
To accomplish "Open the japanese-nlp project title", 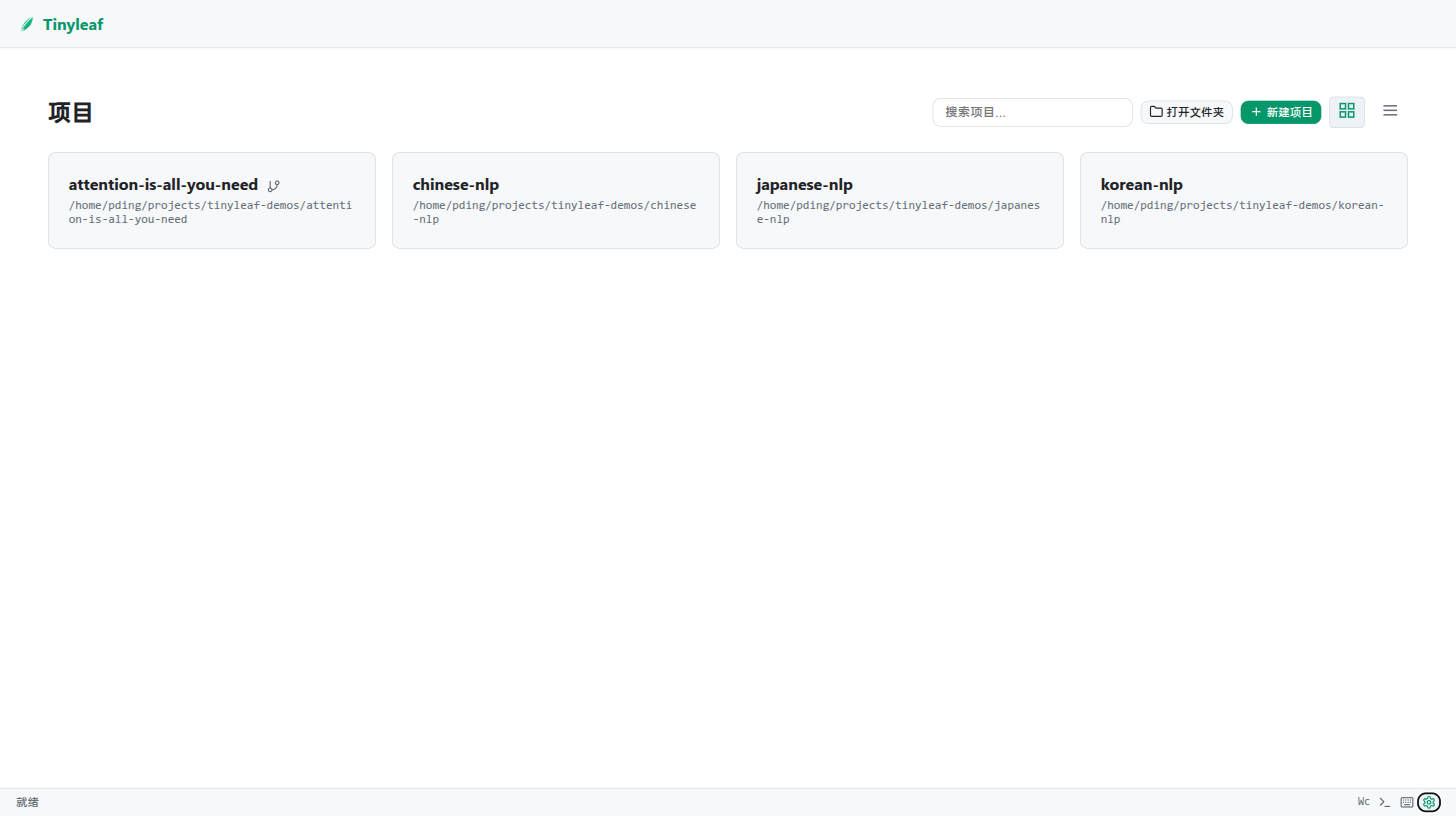I will pos(804,185).
